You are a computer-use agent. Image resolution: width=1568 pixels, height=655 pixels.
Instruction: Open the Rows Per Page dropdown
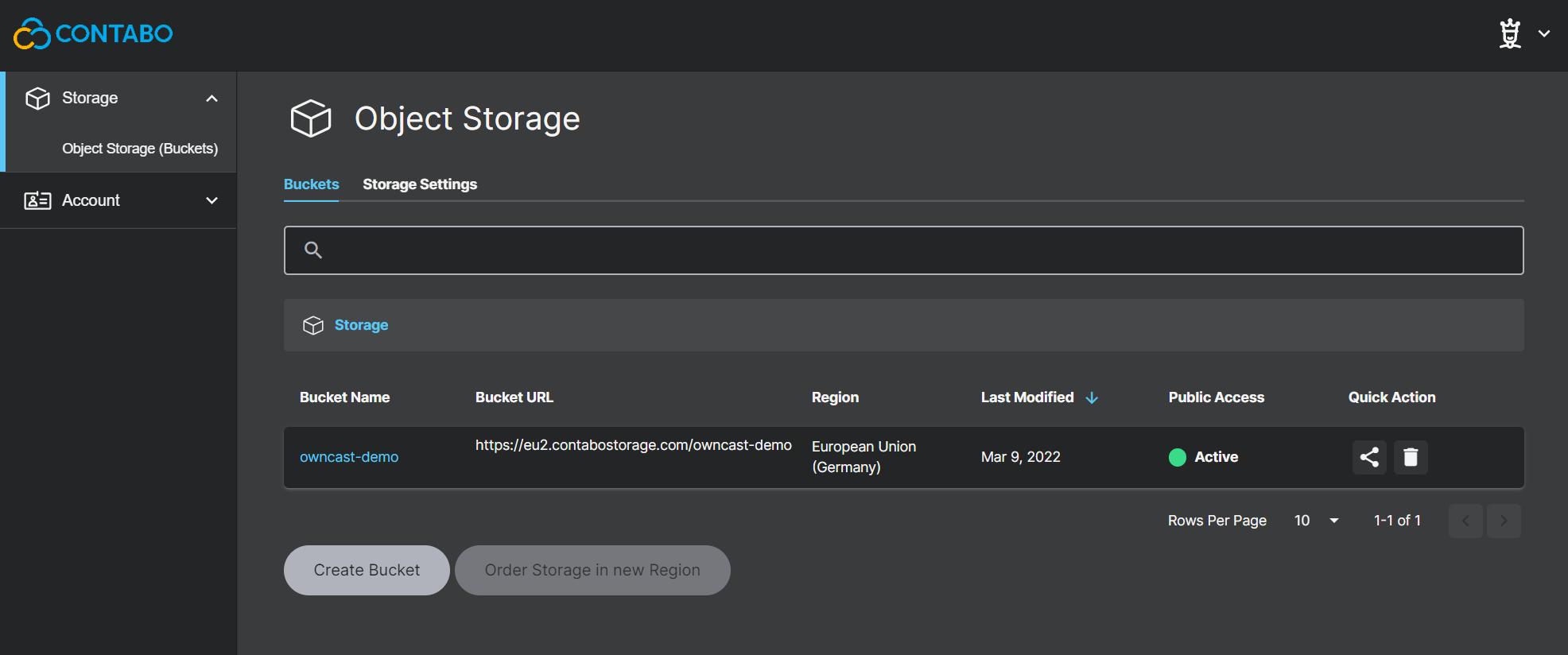[x=1317, y=521]
